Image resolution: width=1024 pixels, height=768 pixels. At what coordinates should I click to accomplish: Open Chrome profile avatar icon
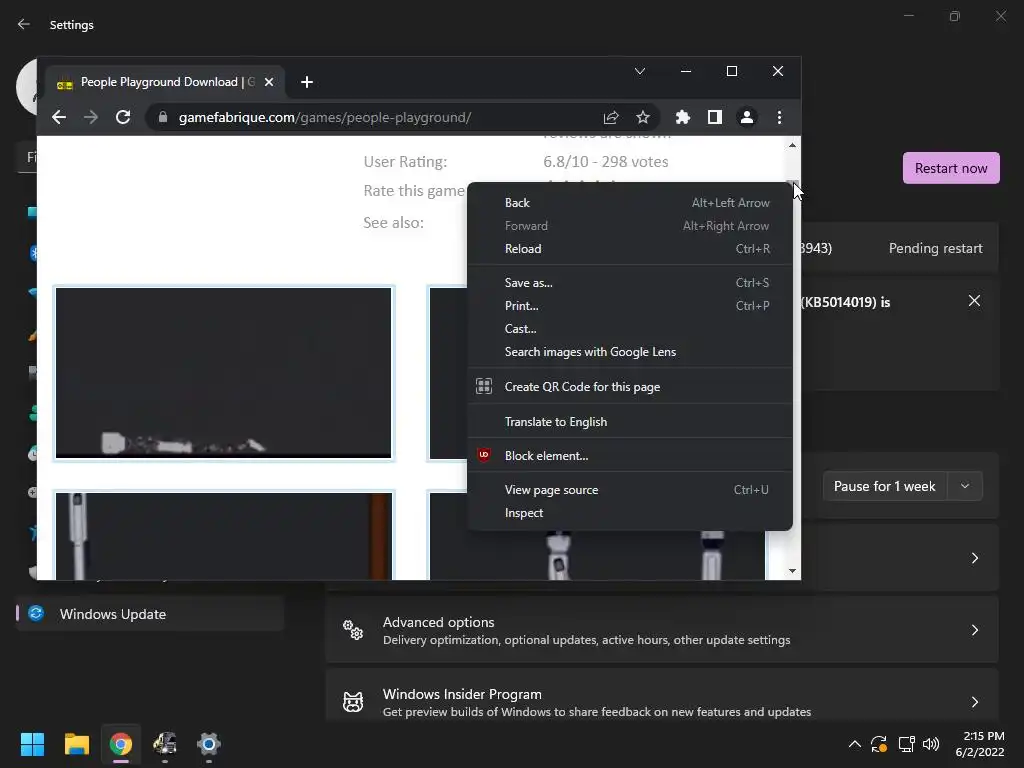coord(746,118)
